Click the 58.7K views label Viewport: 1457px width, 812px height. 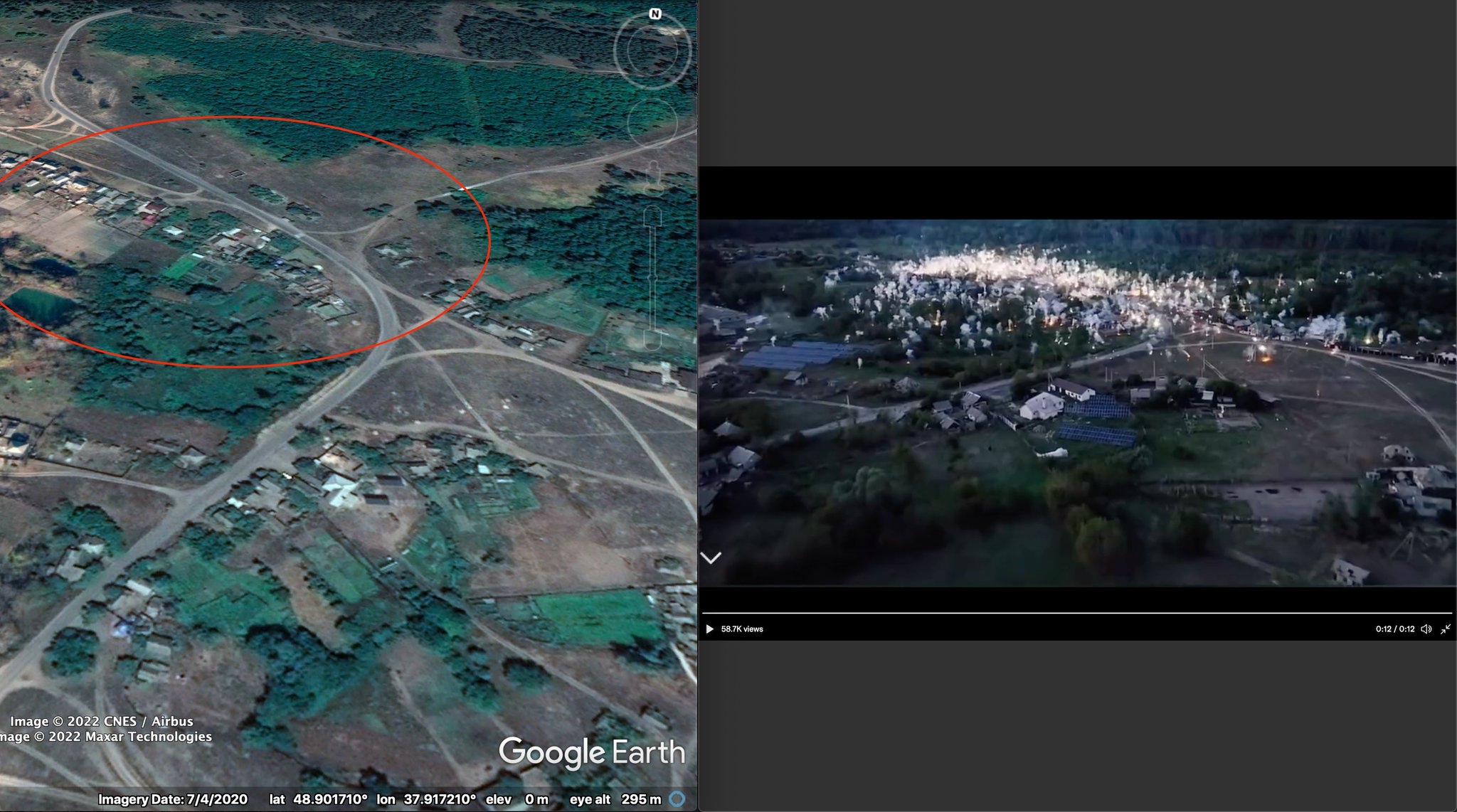[x=742, y=629]
